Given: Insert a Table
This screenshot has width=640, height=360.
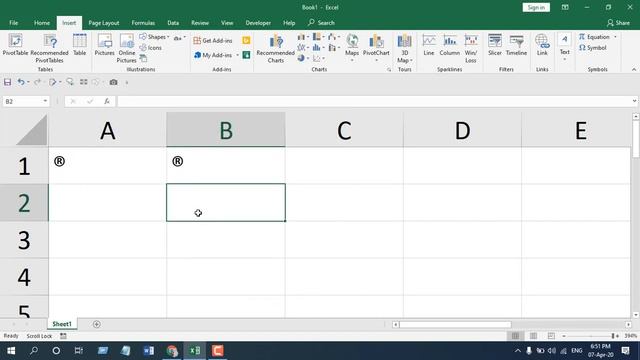Looking at the screenshot, I should click(x=80, y=45).
